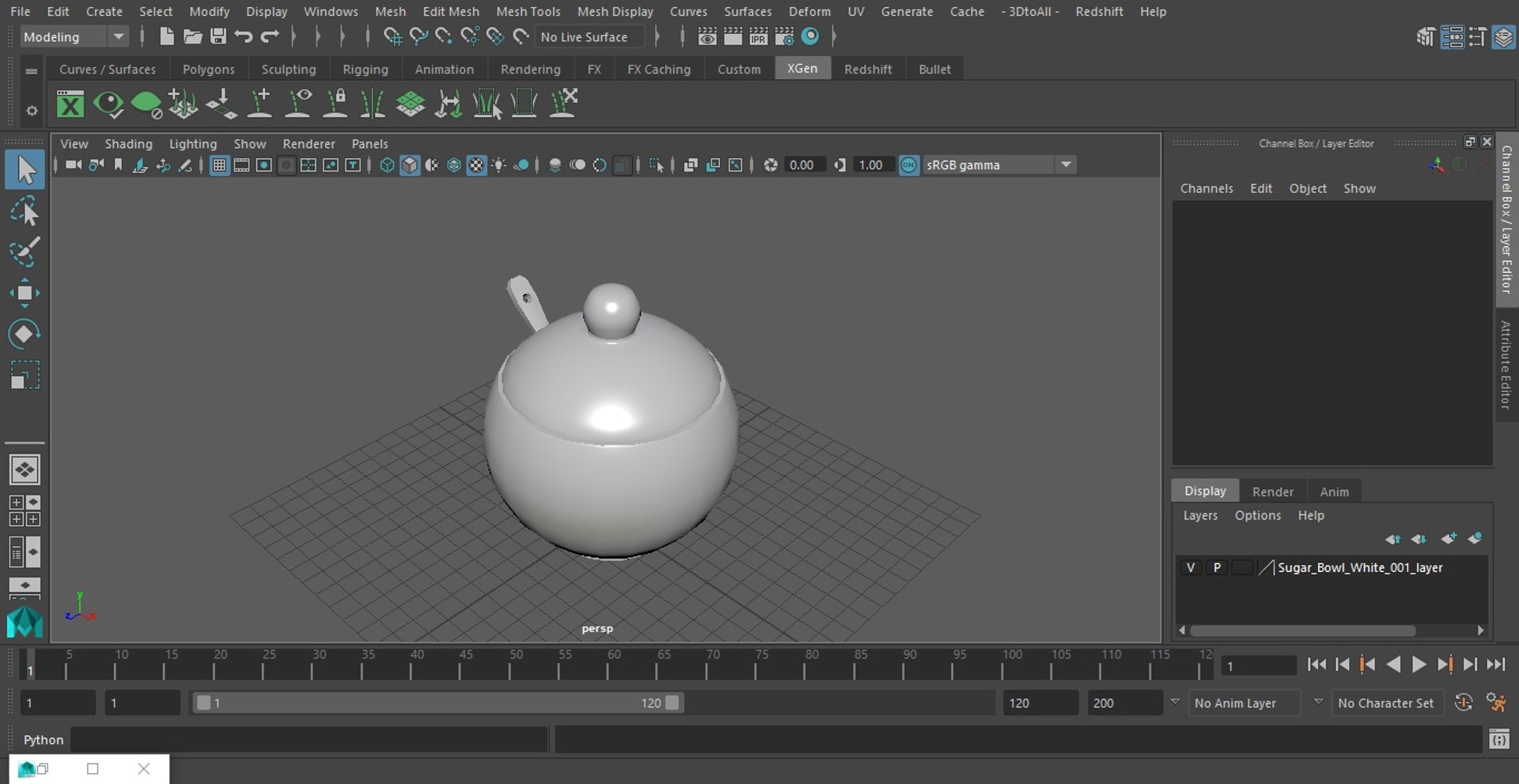Play the animation forwards
Image resolution: width=1519 pixels, height=784 pixels.
click(1419, 665)
